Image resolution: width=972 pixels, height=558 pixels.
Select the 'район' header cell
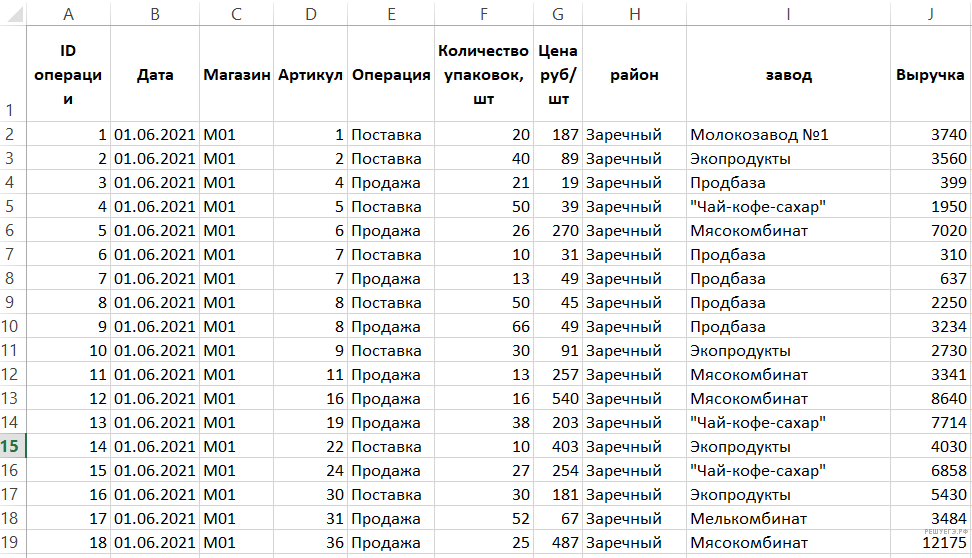point(635,75)
